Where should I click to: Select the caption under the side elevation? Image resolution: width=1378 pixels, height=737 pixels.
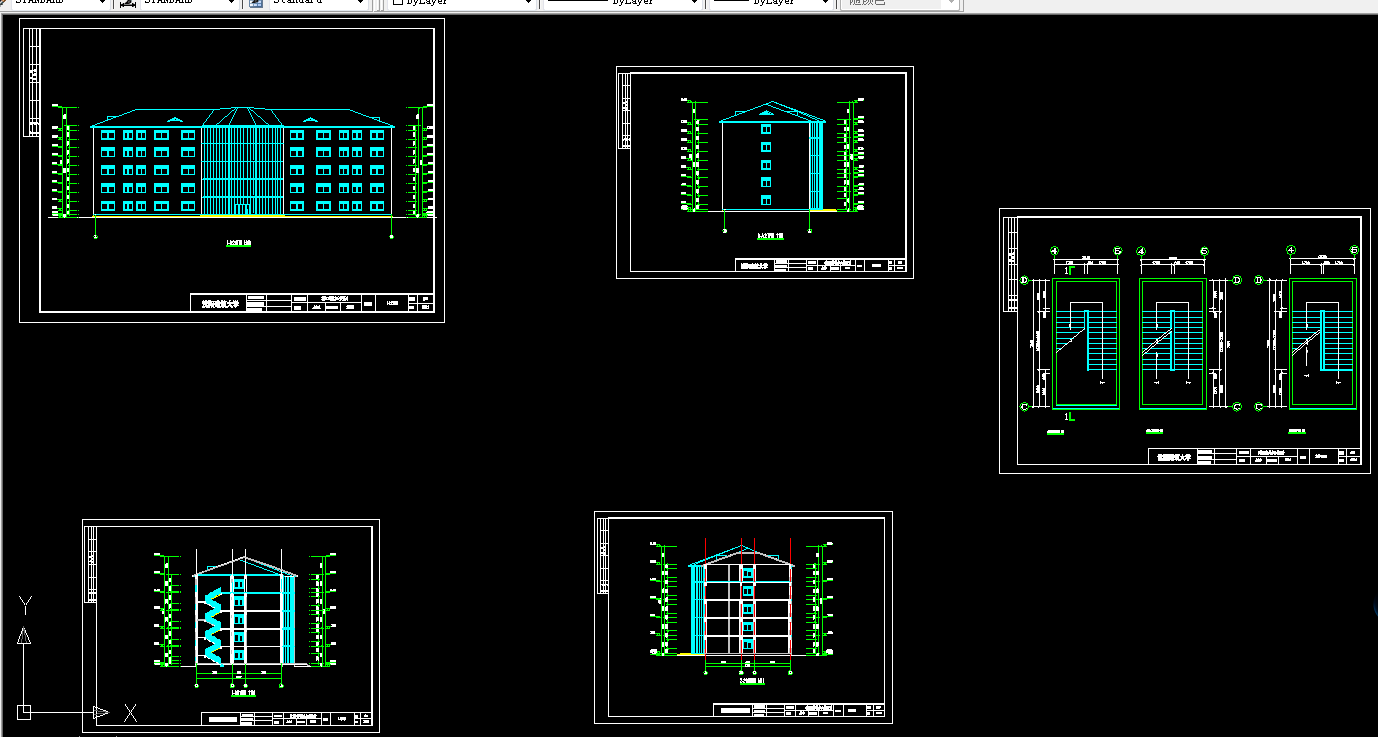point(770,236)
